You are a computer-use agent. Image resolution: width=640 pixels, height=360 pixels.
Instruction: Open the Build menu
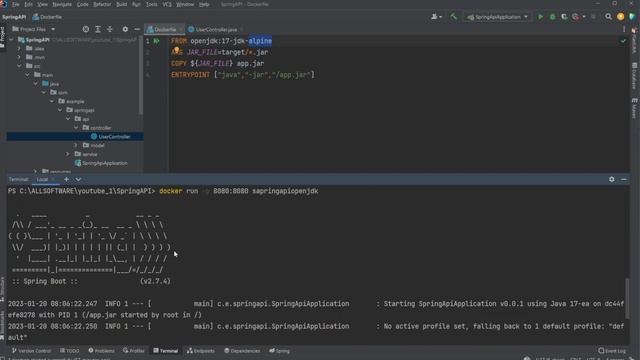click(122, 4)
